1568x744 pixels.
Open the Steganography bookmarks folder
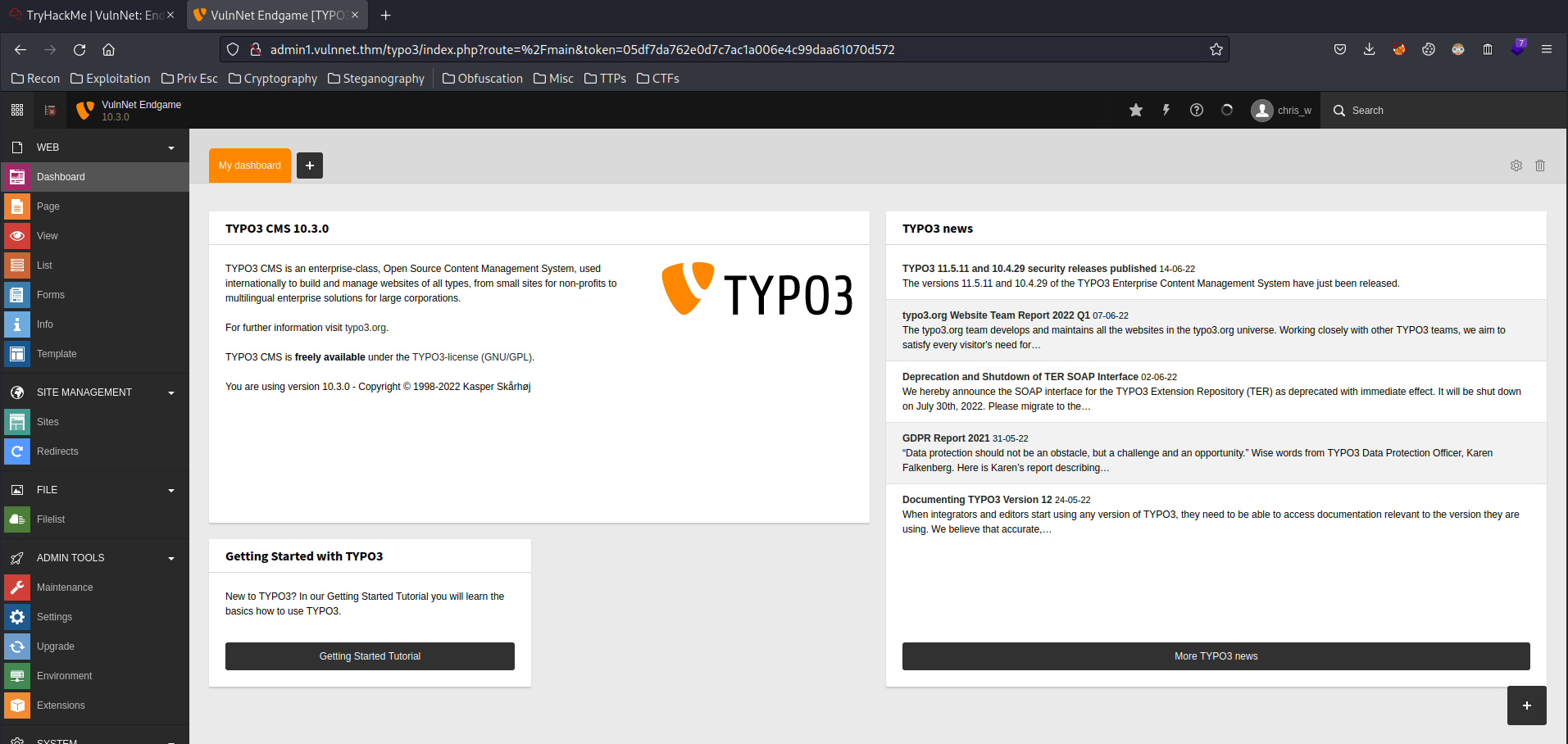[376, 79]
